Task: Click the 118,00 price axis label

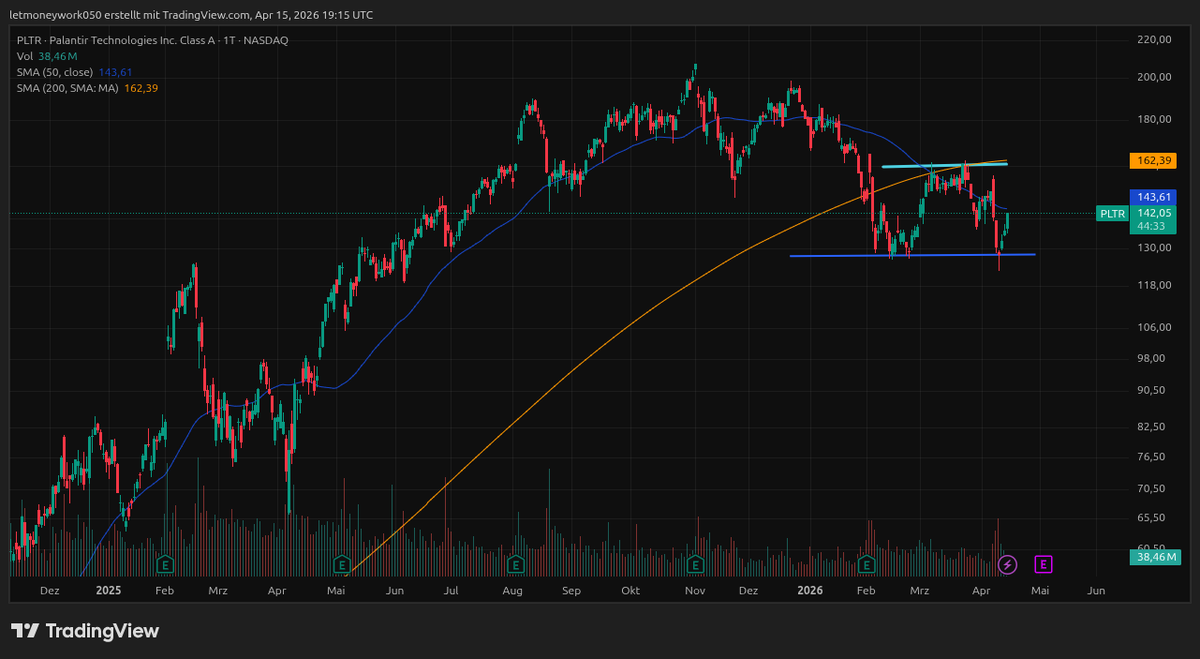Action: (1153, 286)
